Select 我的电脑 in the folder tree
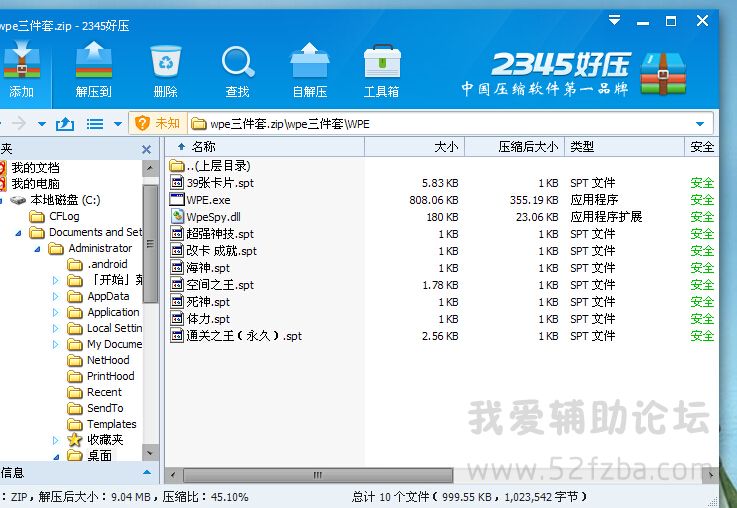The image size is (737, 508). [x=35, y=184]
